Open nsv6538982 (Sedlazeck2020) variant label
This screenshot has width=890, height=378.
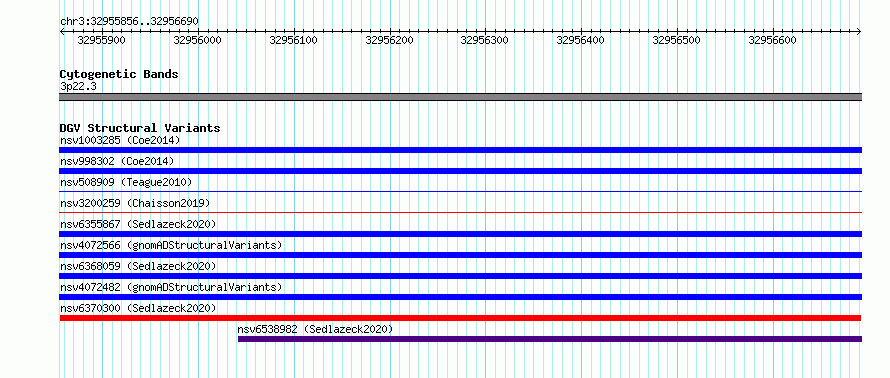[x=316, y=329]
